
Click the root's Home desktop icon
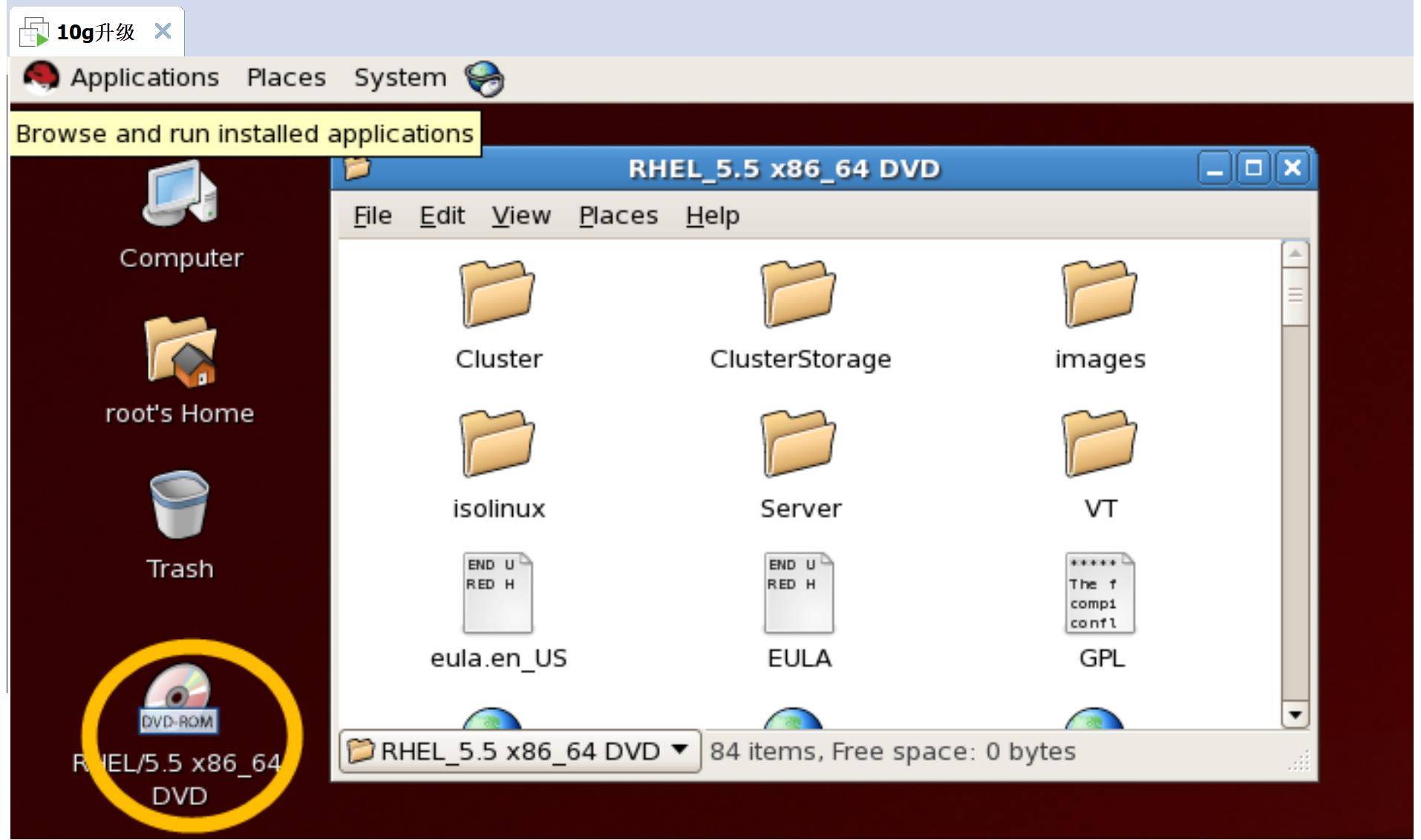(x=180, y=352)
